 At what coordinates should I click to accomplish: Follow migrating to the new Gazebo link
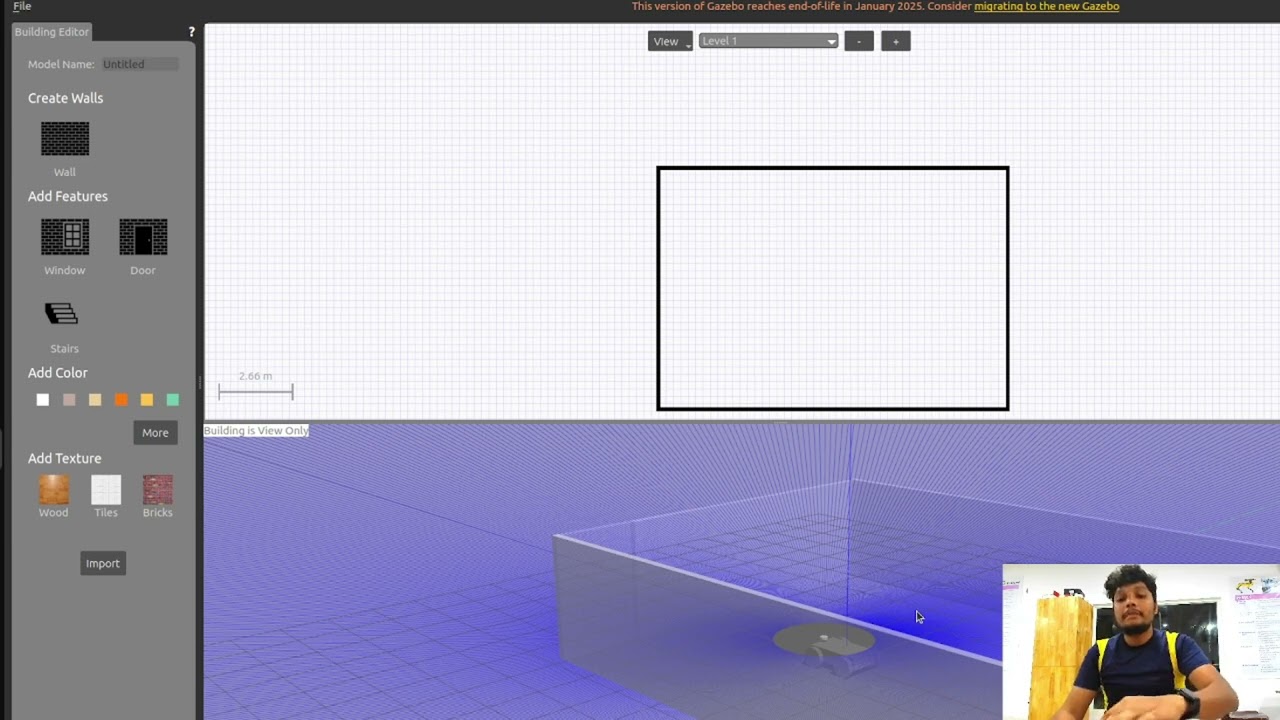[x=1047, y=6]
